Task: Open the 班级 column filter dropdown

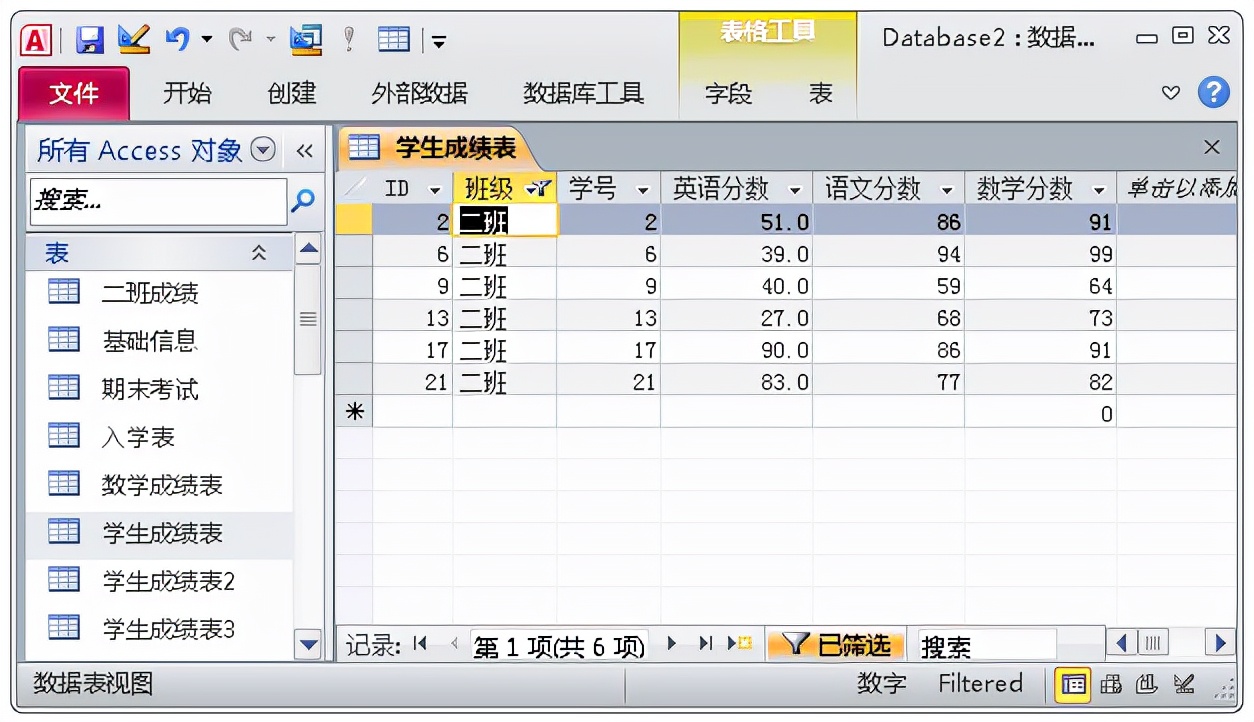Action: (x=538, y=189)
